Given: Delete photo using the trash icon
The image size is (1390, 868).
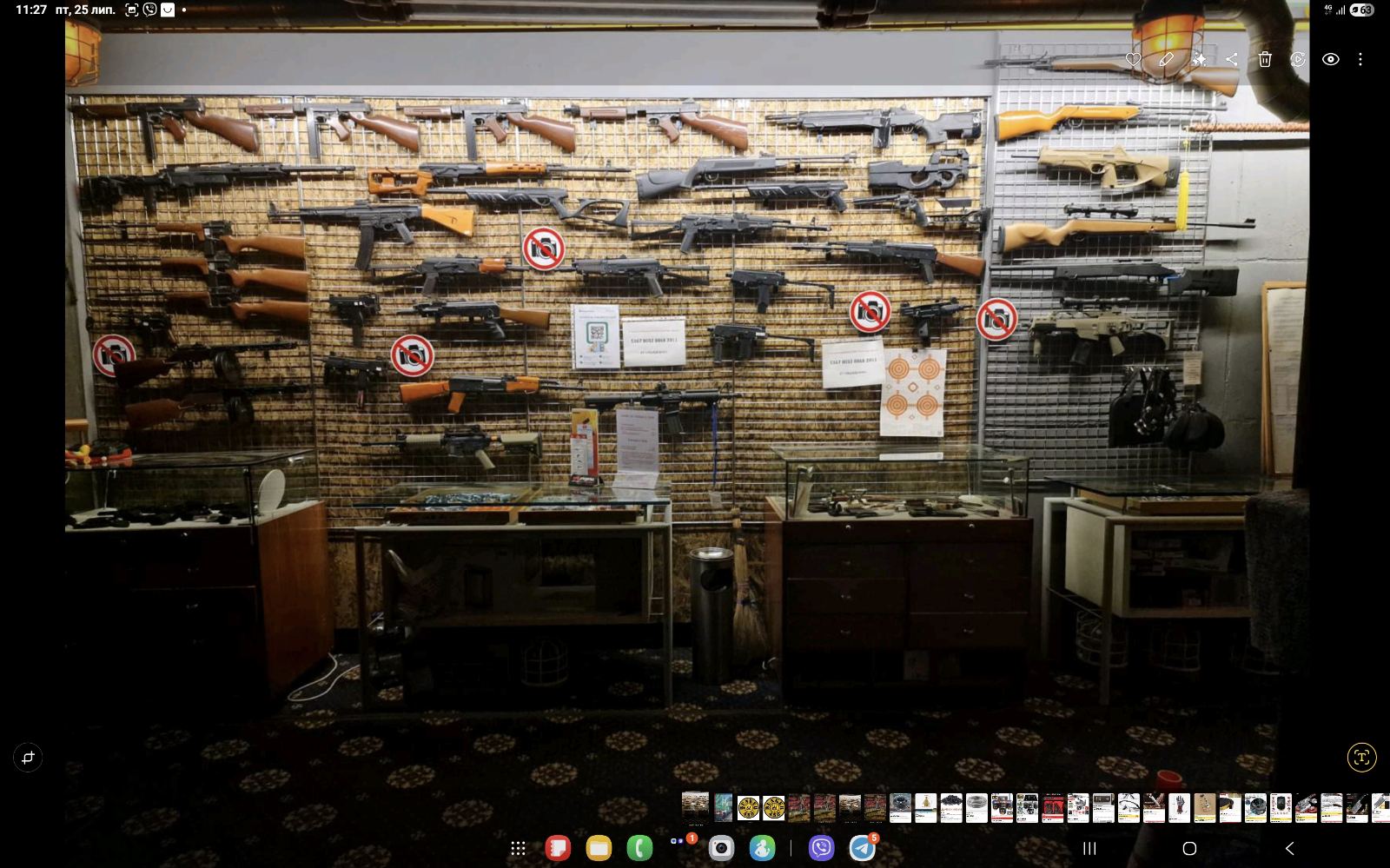Looking at the screenshot, I should (x=1265, y=59).
